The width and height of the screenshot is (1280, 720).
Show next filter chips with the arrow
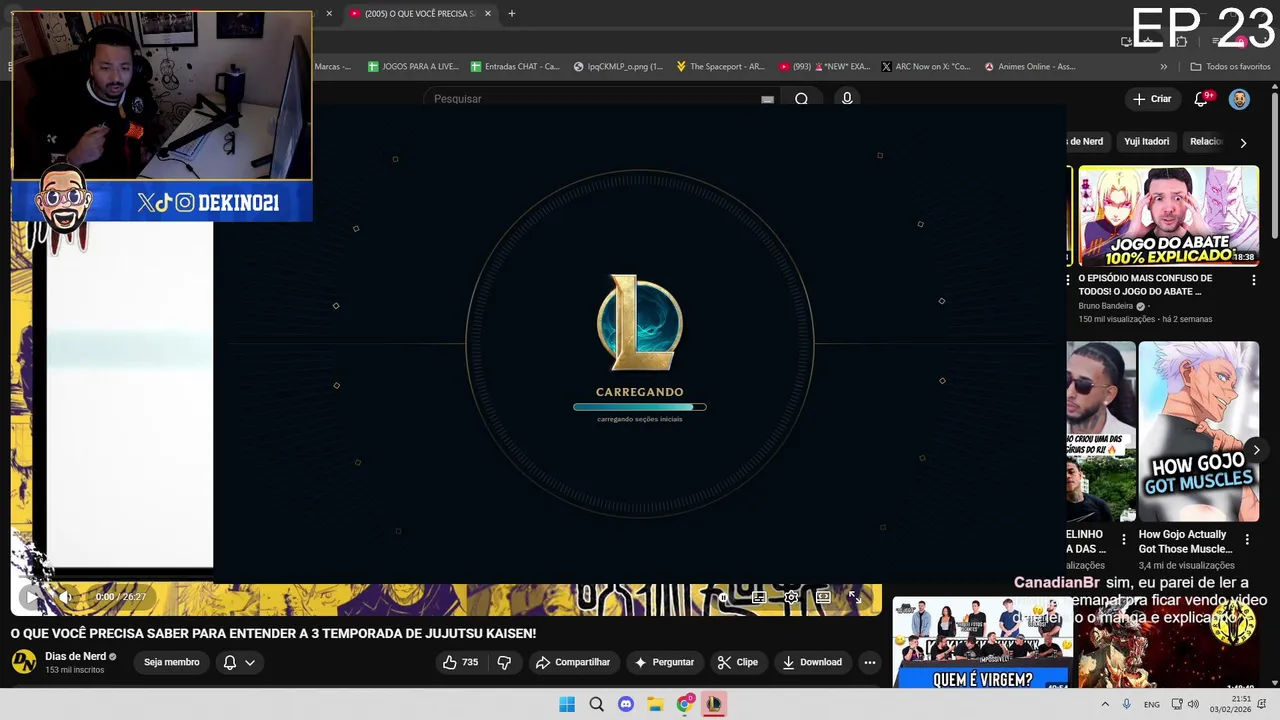[1243, 143]
